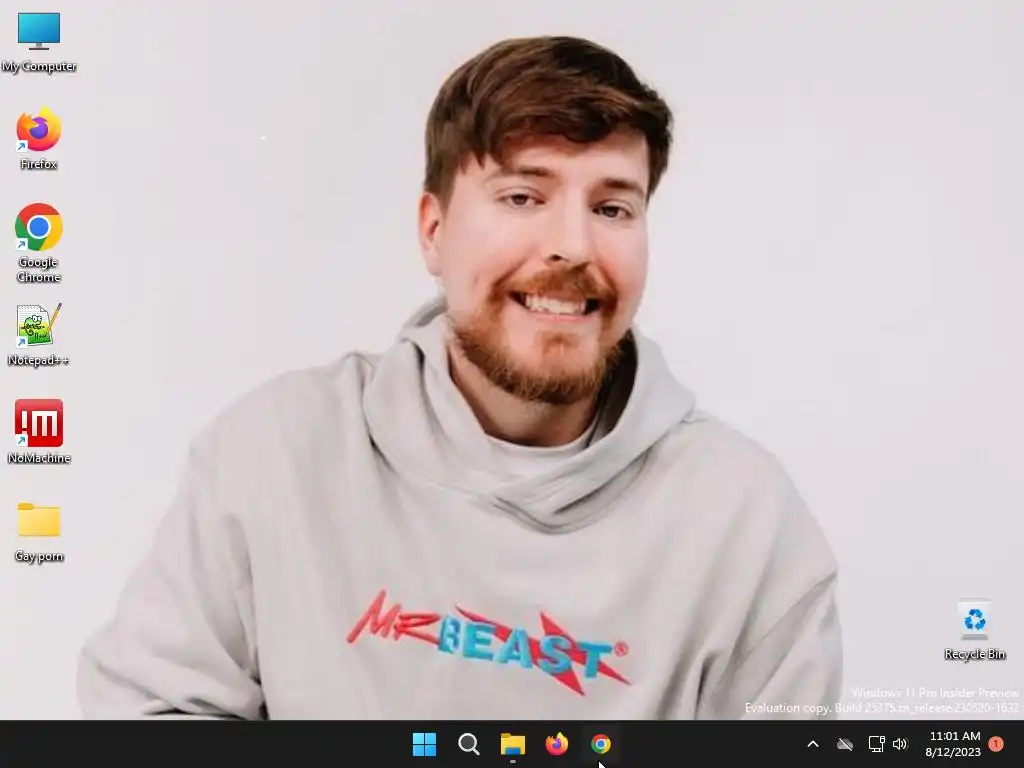The width and height of the screenshot is (1024, 768).
Task: Open network settings from tray icon
Action: coord(876,744)
